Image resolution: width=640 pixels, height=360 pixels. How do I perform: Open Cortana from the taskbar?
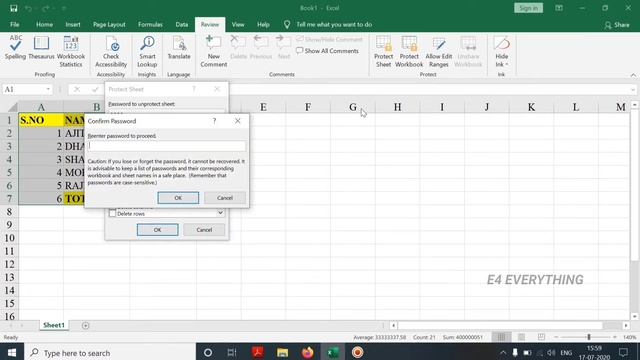click(x=208, y=353)
